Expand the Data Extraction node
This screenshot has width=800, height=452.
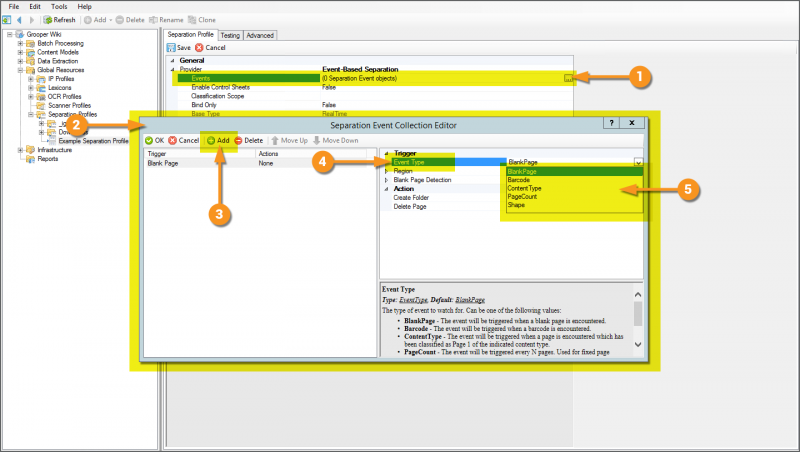(x=20, y=61)
